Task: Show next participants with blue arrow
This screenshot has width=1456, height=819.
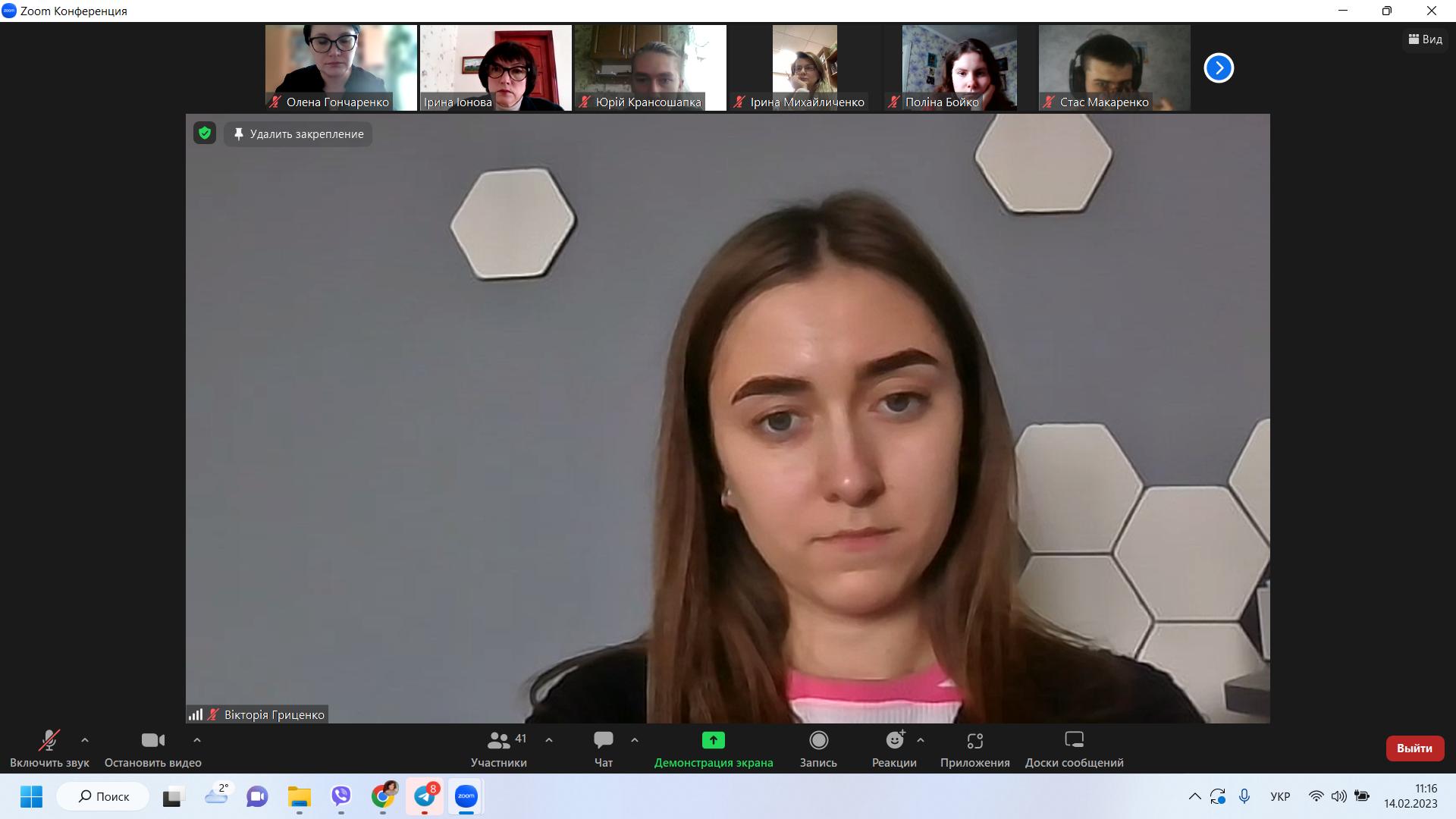Action: tap(1219, 68)
